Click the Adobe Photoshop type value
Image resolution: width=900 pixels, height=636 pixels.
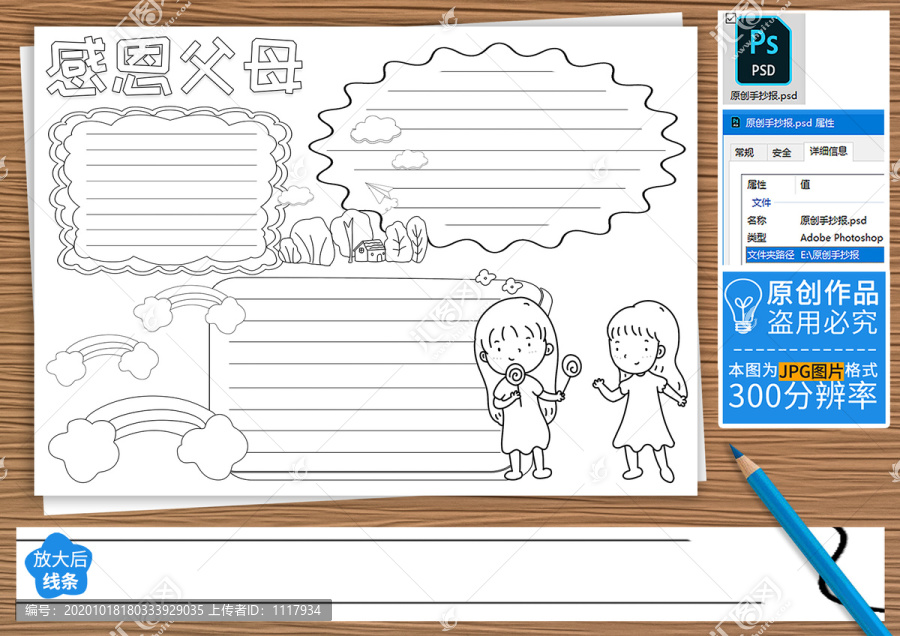click(x=841, y=237)
